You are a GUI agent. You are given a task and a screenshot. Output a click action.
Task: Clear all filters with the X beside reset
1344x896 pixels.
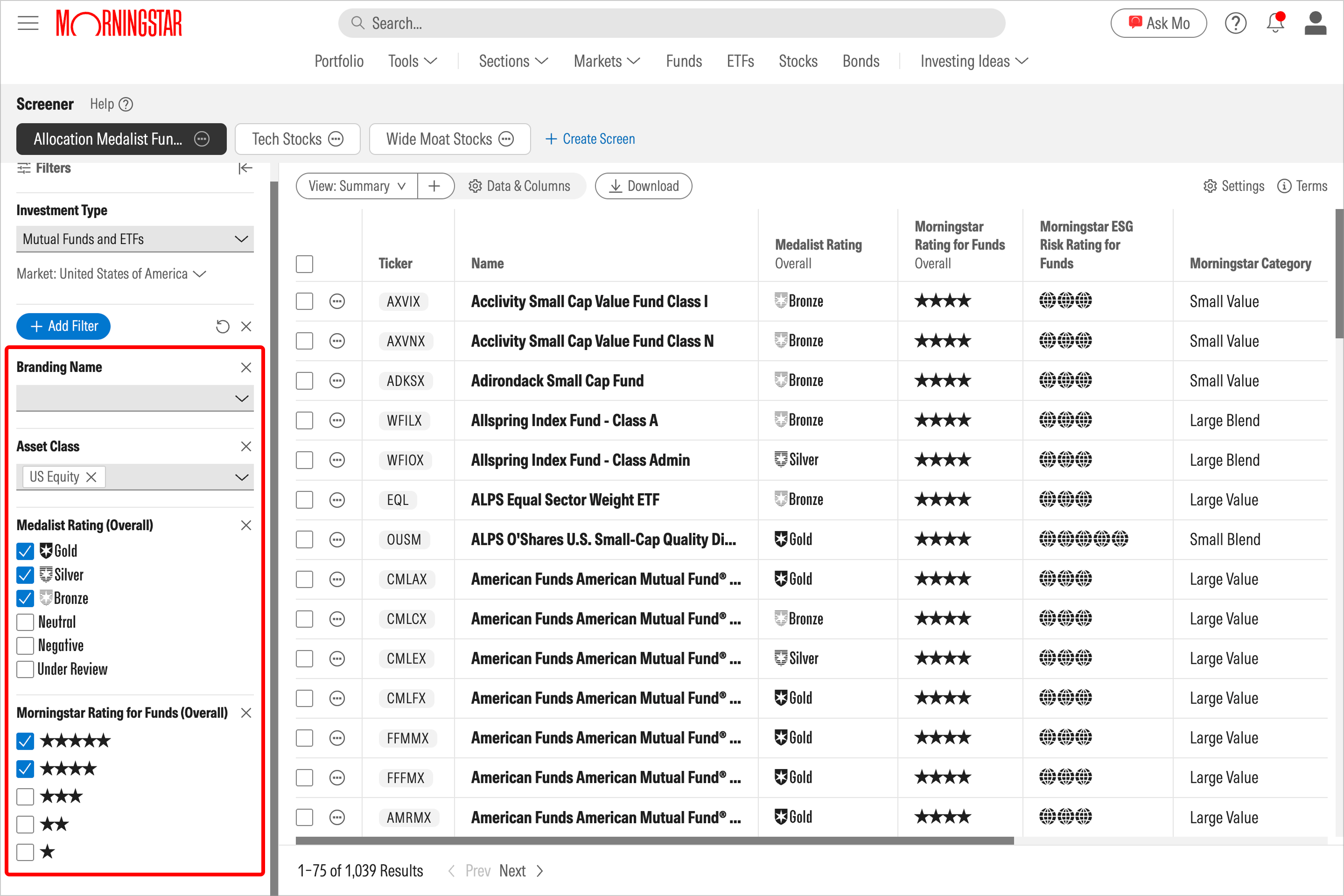pyautogui.click(x=246, y=326)
